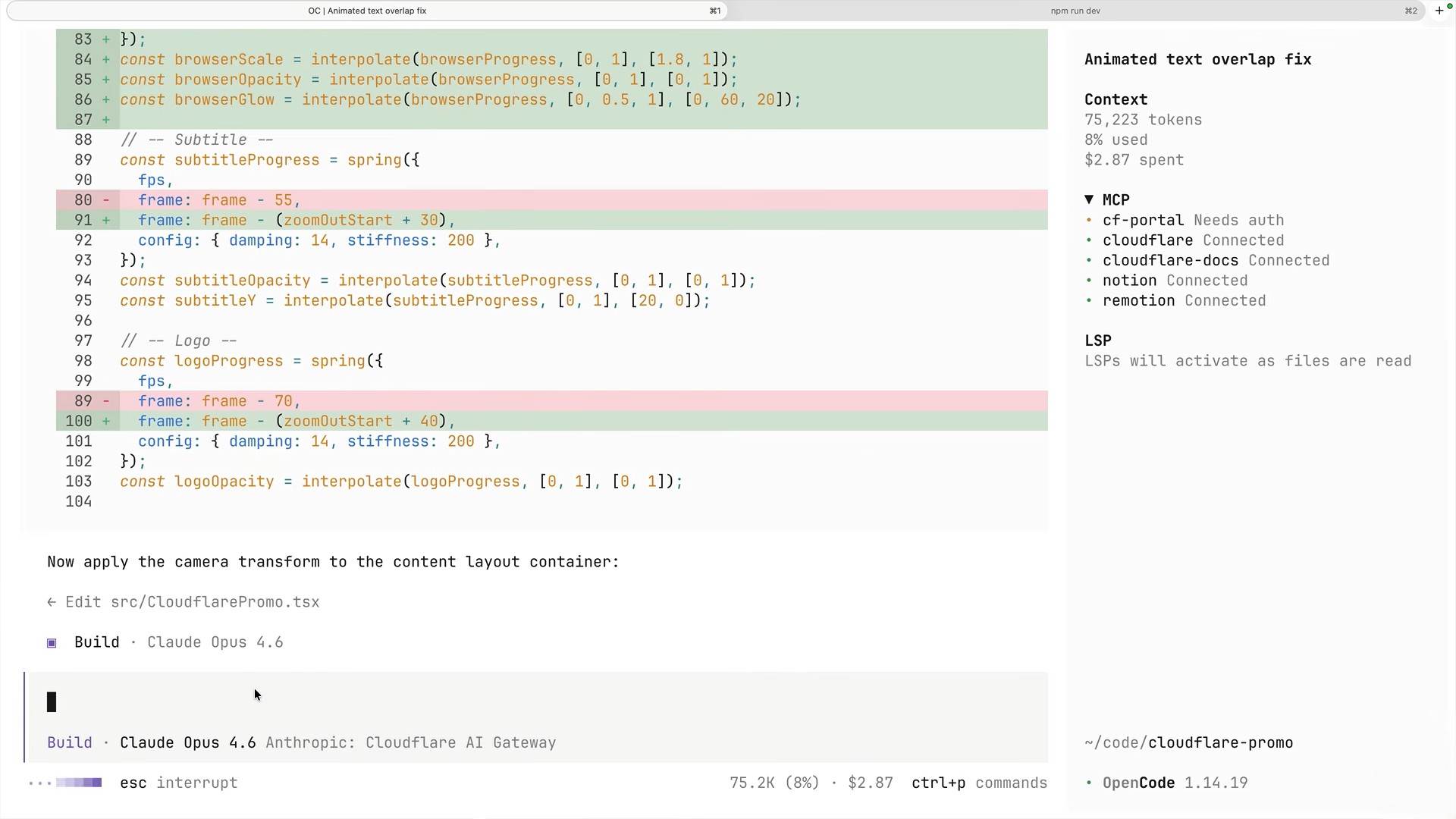Click the Context heading in the sidebar
The width and height of the screenshot is (1456, 819).
(x=1116, y=99)
